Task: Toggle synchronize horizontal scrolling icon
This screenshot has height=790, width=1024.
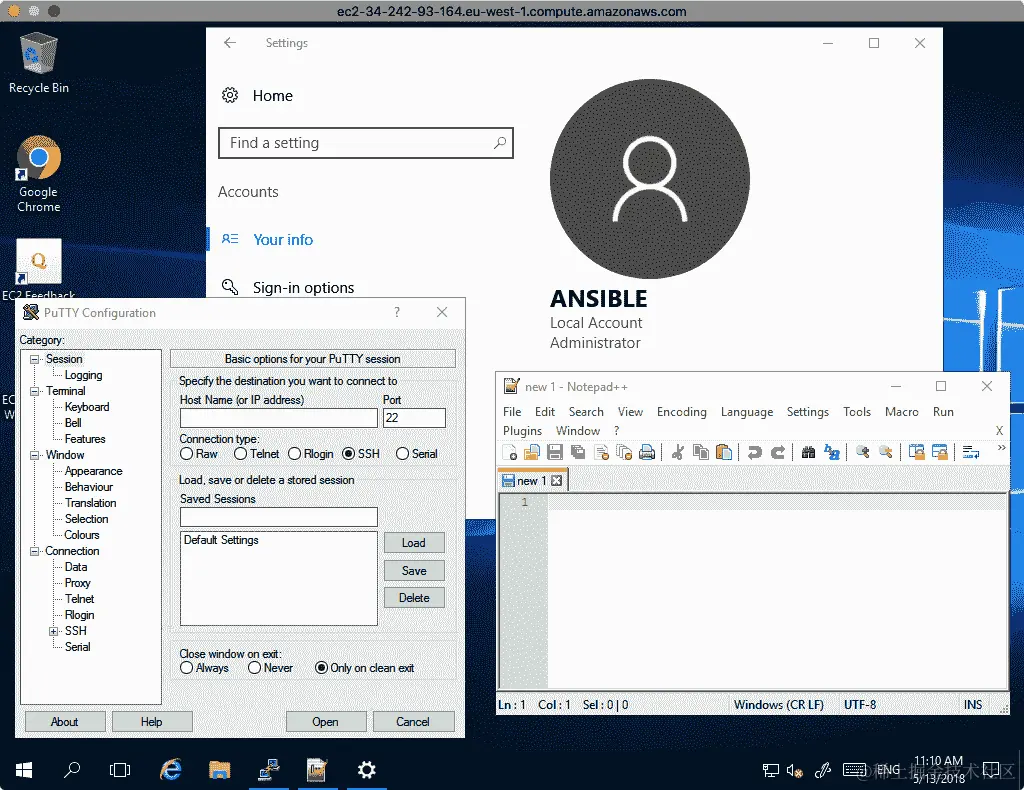Action: 940,452
